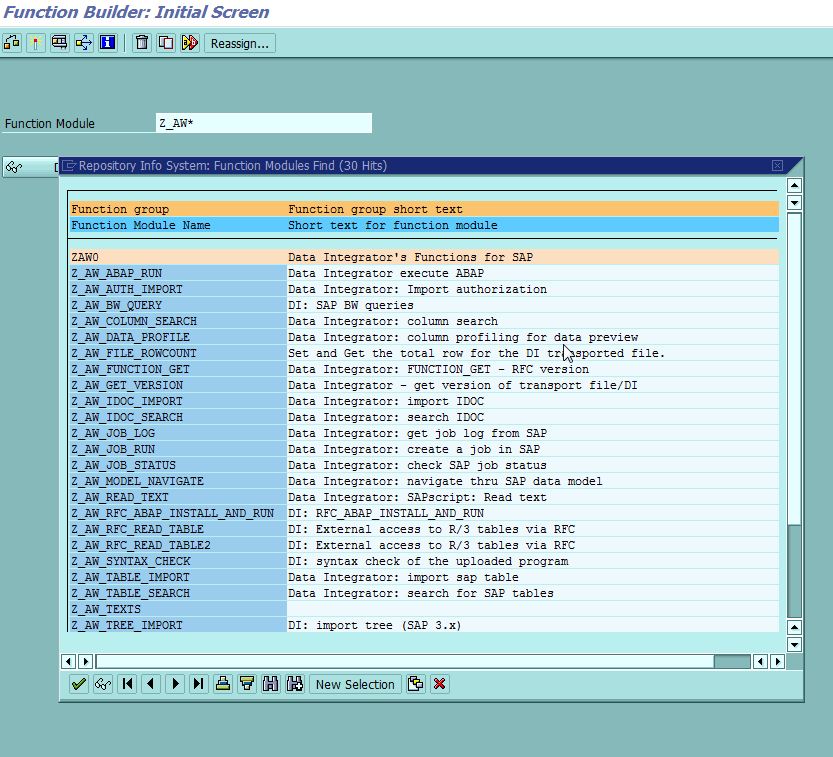Select function module Z_AW_BW_QUERY
Viewport: 833px width, 757px height.
coord(424,305)
